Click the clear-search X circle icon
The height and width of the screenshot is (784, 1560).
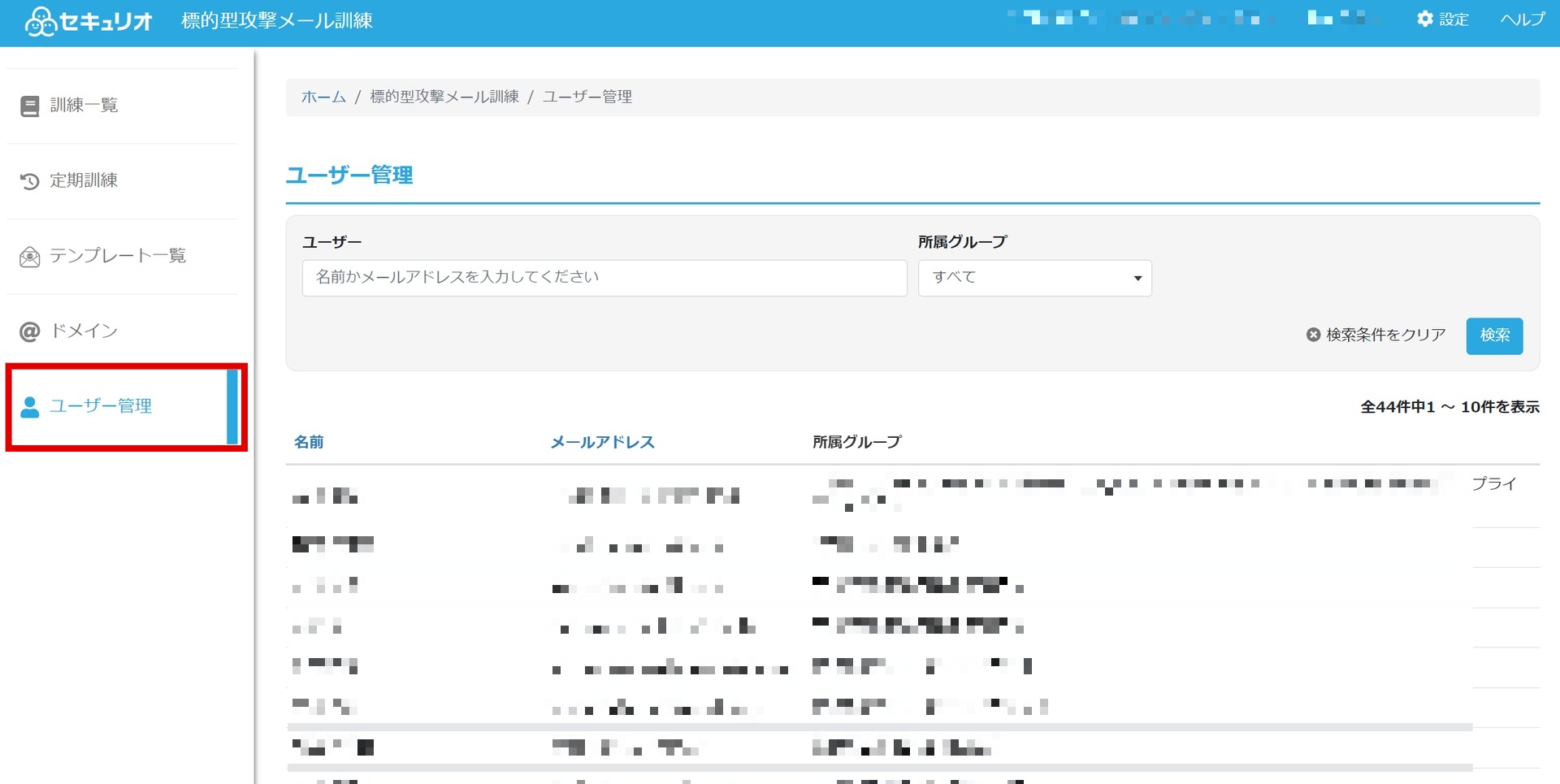[1313, 335]
